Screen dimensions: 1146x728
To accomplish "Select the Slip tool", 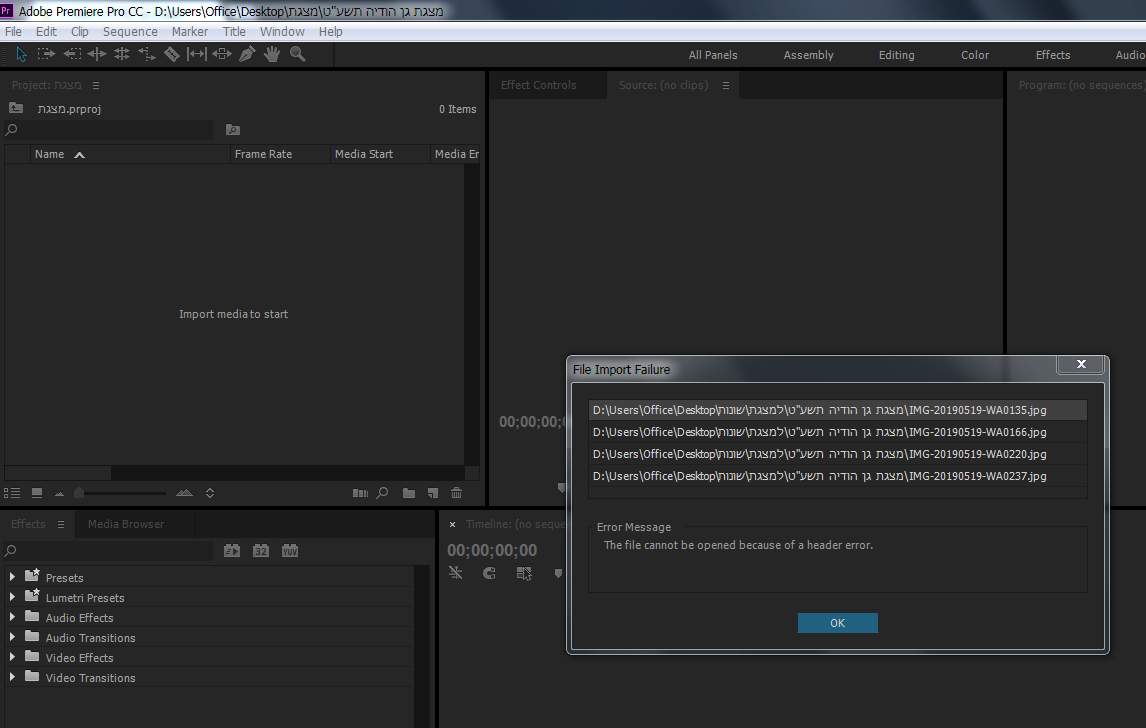I will 197,54.
